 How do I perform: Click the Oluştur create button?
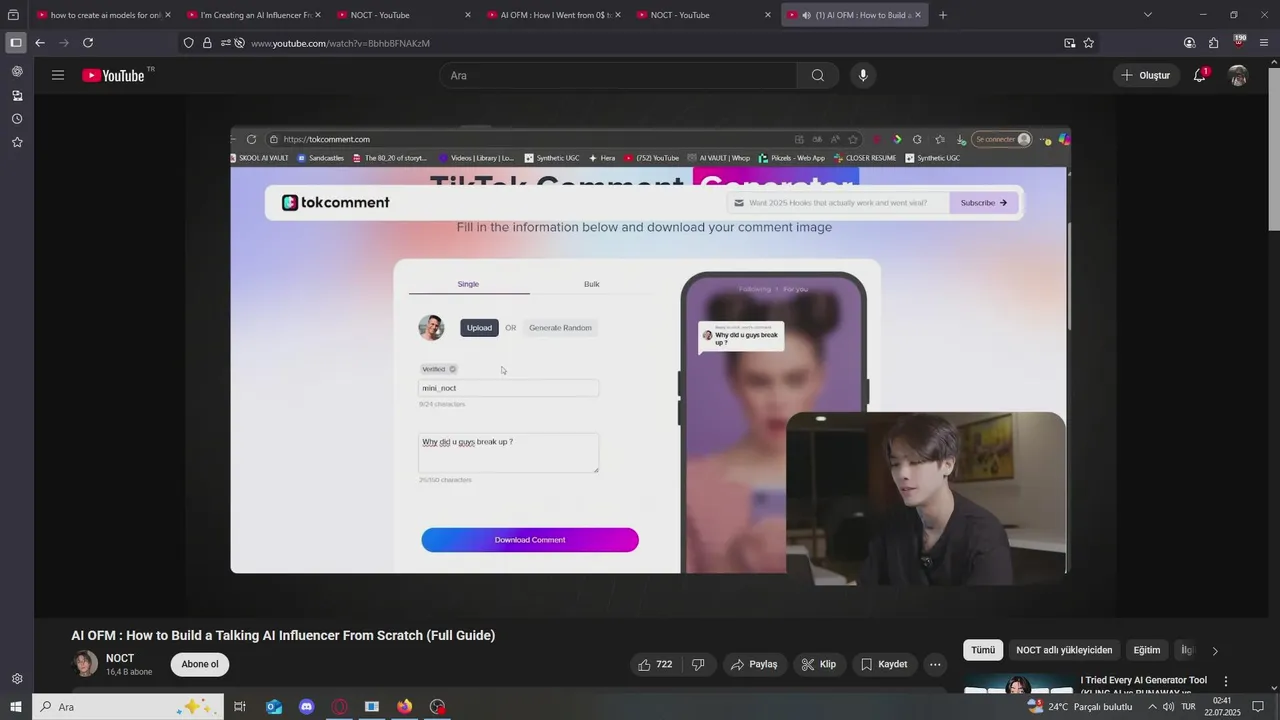tap(1146, 75)
